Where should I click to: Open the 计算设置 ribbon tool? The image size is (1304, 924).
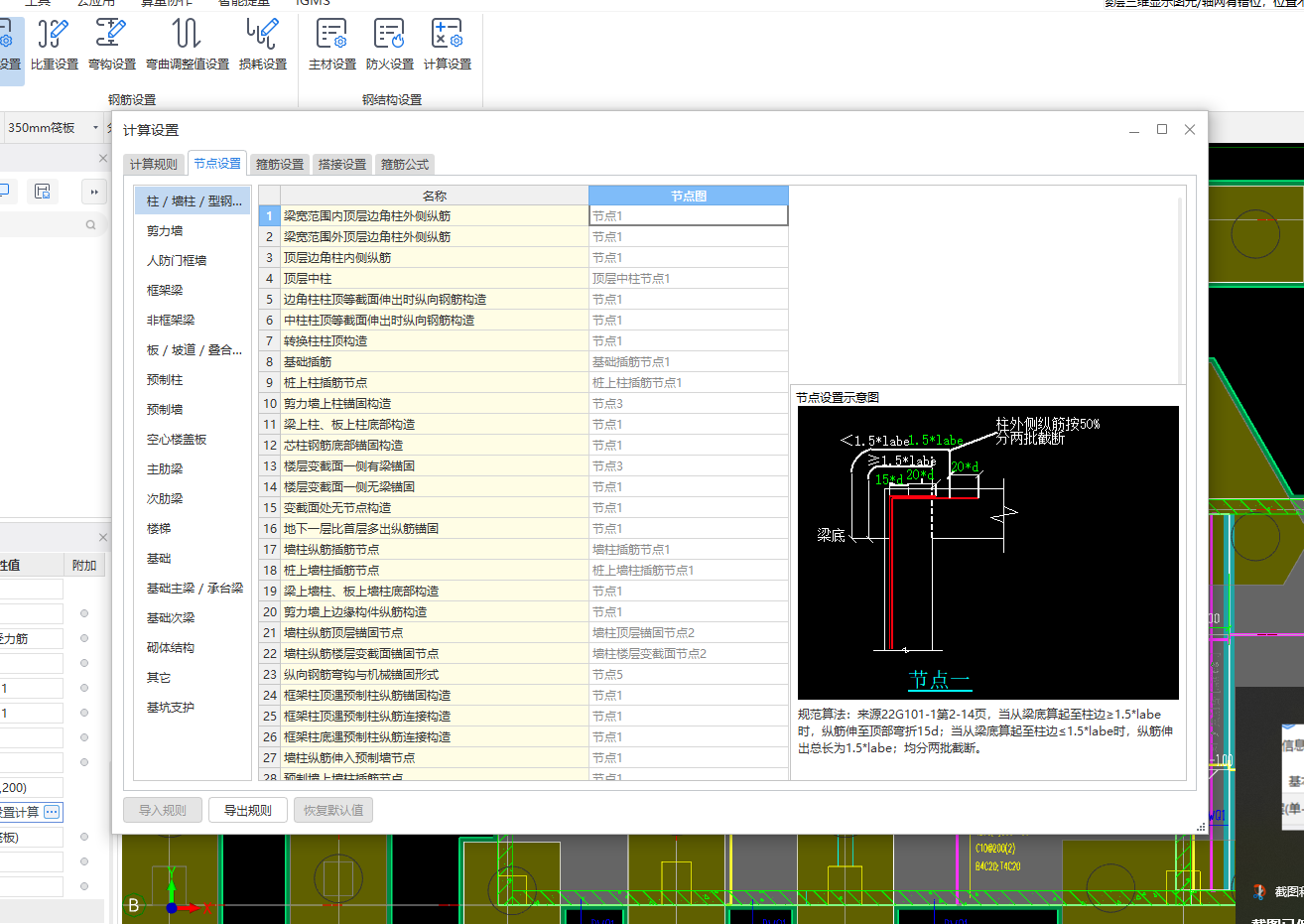(x=447, y=45)
